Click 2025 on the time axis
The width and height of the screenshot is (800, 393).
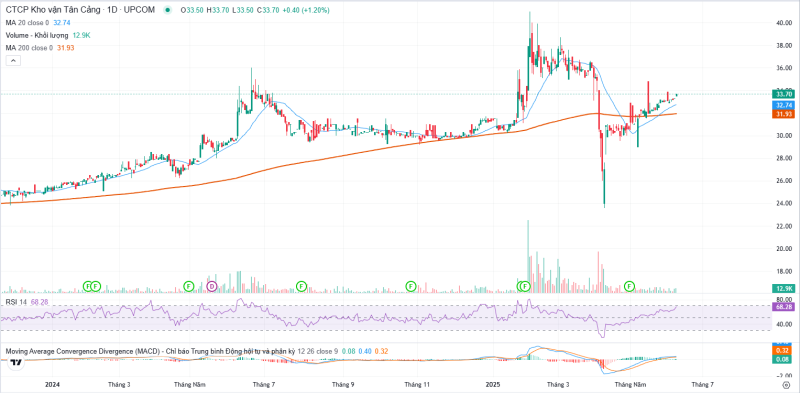[492, 384]
